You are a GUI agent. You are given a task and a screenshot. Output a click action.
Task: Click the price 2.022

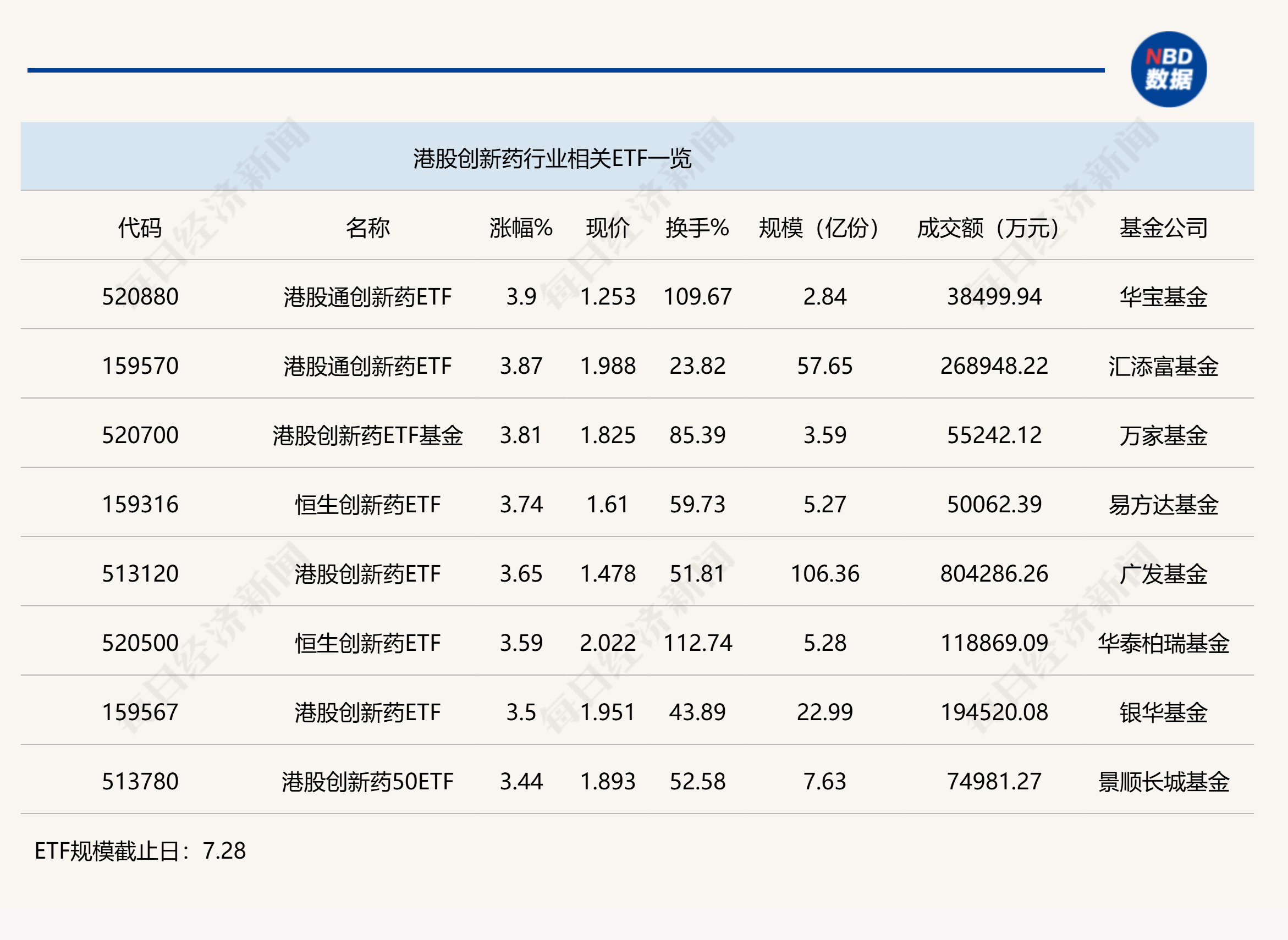click(x=608, y=643)
